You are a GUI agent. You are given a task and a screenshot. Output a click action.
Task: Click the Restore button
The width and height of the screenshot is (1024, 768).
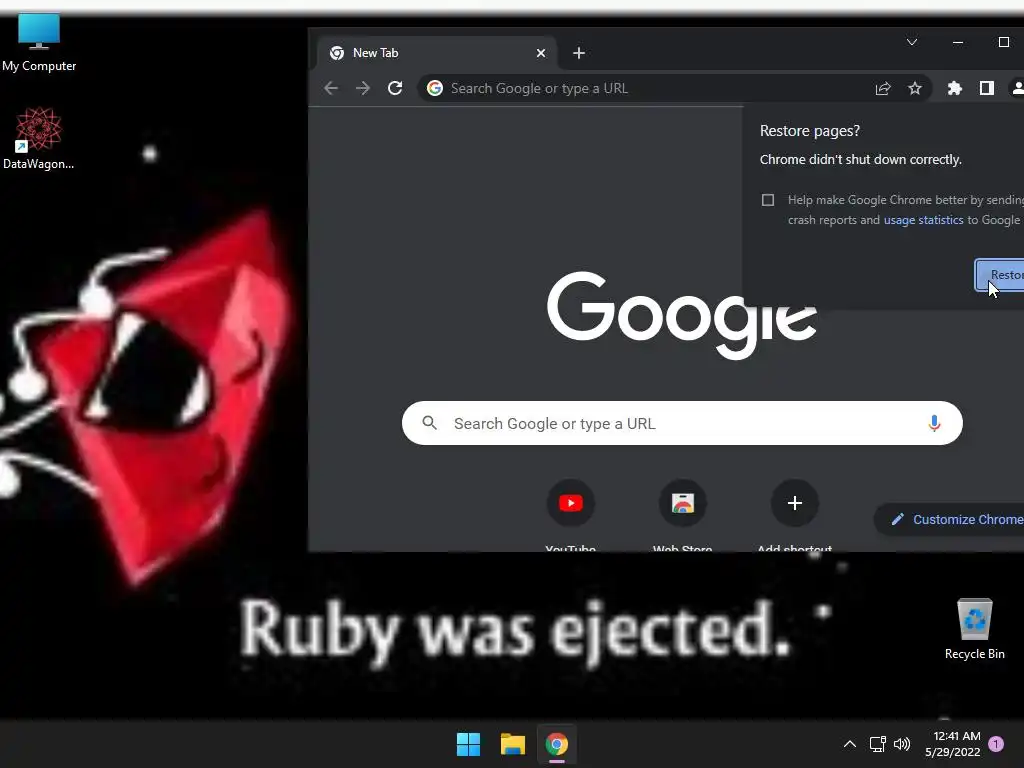pyautogui.click(x=999, y=275)
